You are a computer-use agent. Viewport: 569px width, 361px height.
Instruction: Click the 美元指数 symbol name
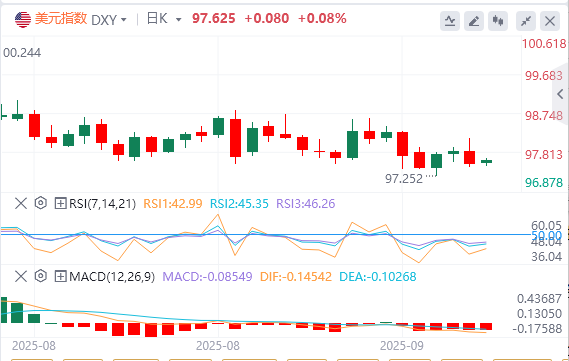point(61,18)
